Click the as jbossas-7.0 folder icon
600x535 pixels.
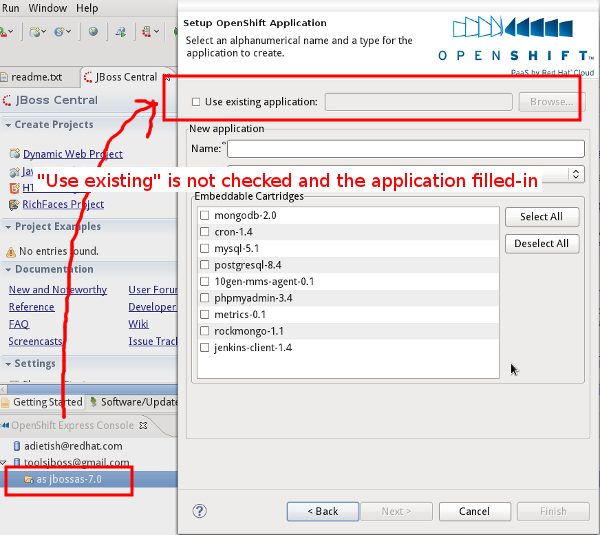[x=28, y=479]
